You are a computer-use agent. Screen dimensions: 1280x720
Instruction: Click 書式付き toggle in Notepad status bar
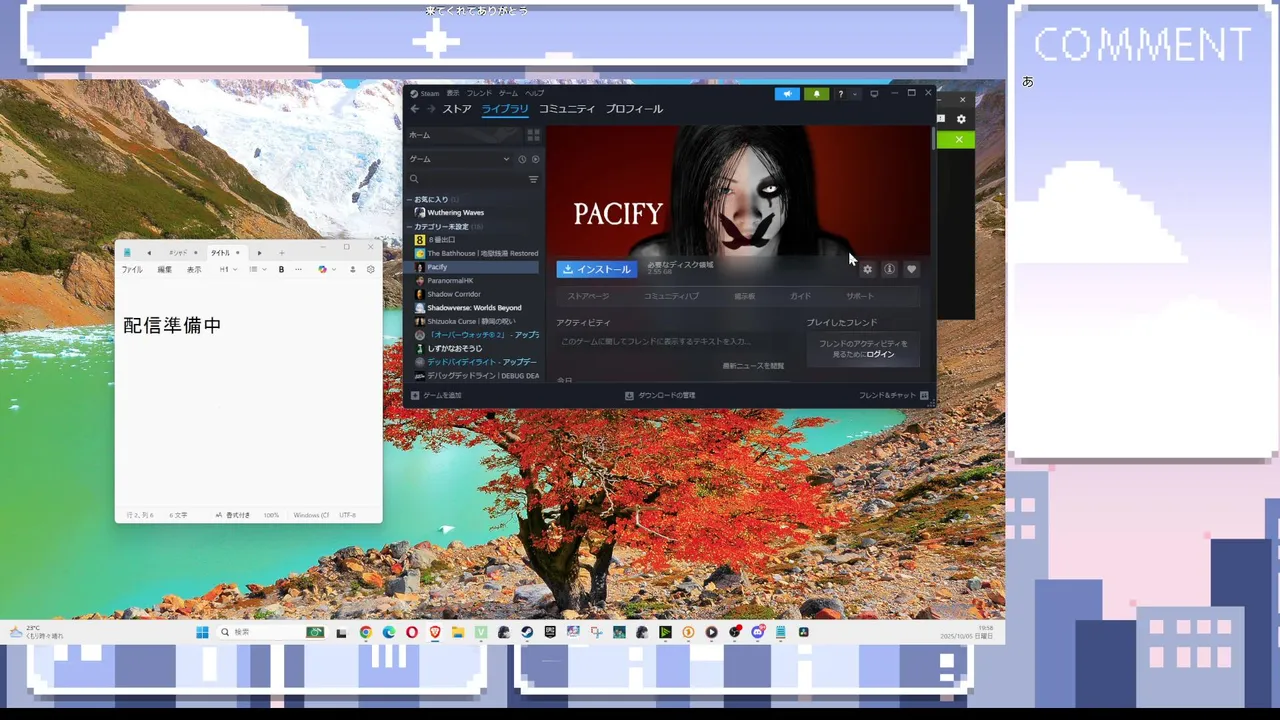(233, 515)
